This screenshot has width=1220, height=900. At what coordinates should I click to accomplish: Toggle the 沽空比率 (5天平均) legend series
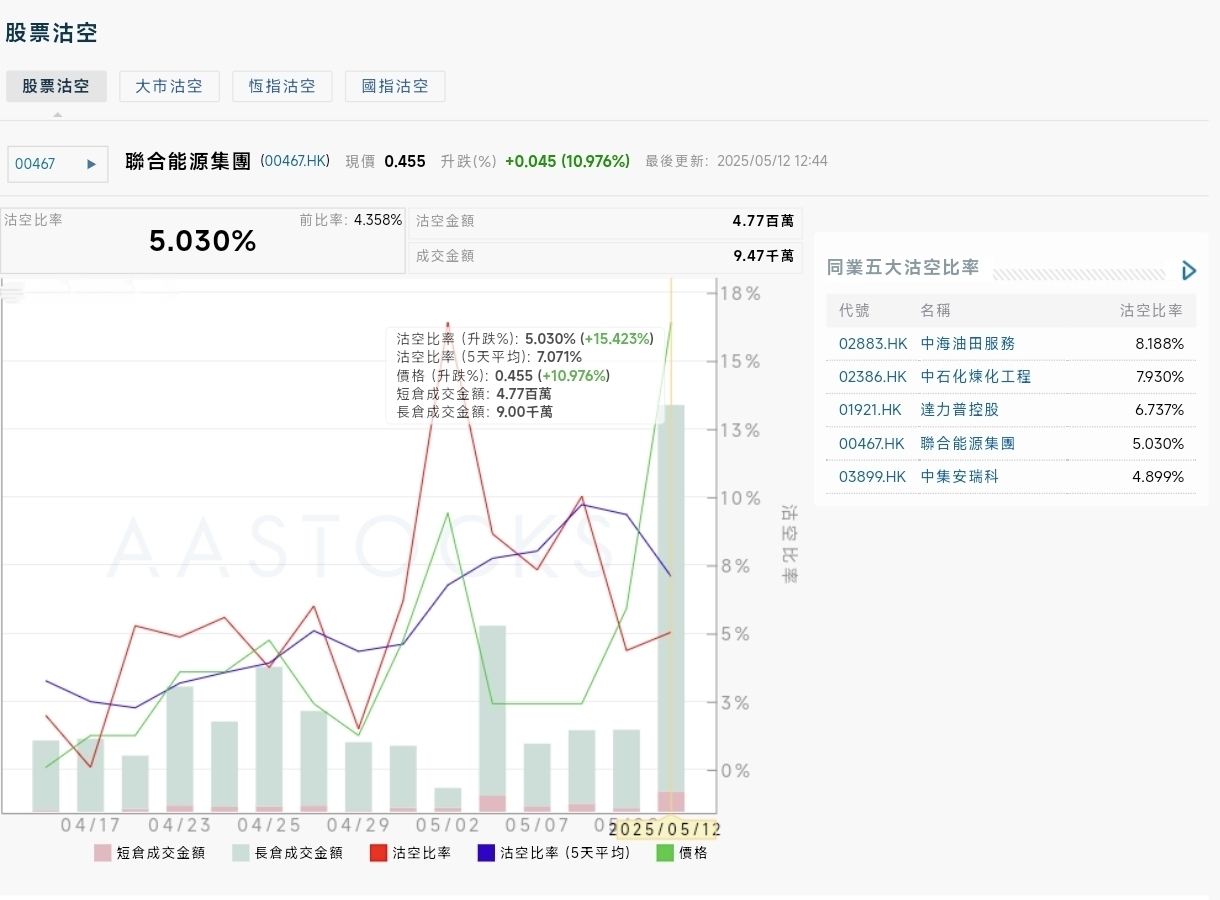[x=554, y=853]
